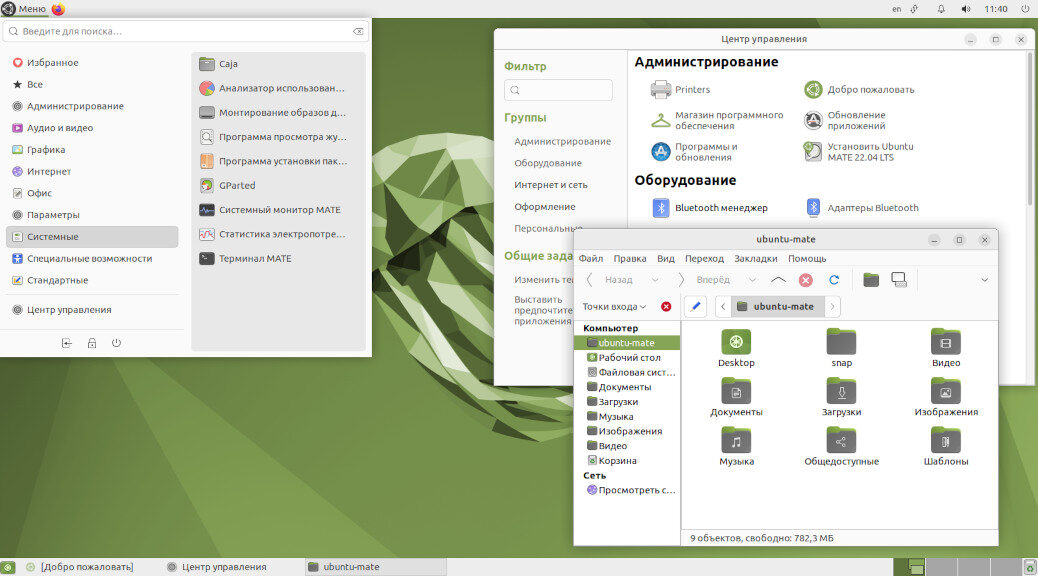Open the home folder toolbar icon
This screenshot has height=576, width=1038.
[871, 280]
